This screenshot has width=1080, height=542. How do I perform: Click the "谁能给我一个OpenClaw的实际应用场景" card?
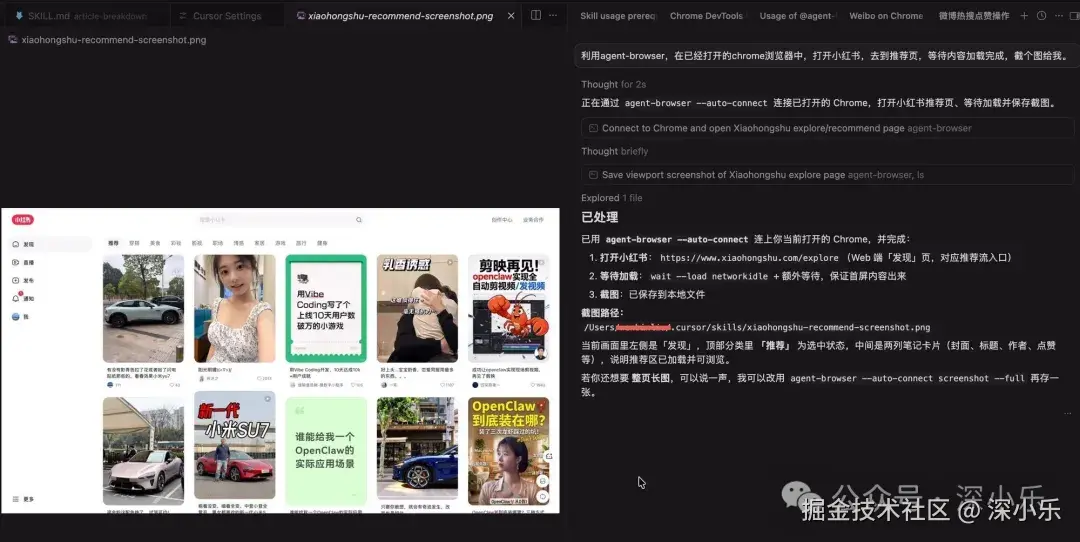point(326,450)
